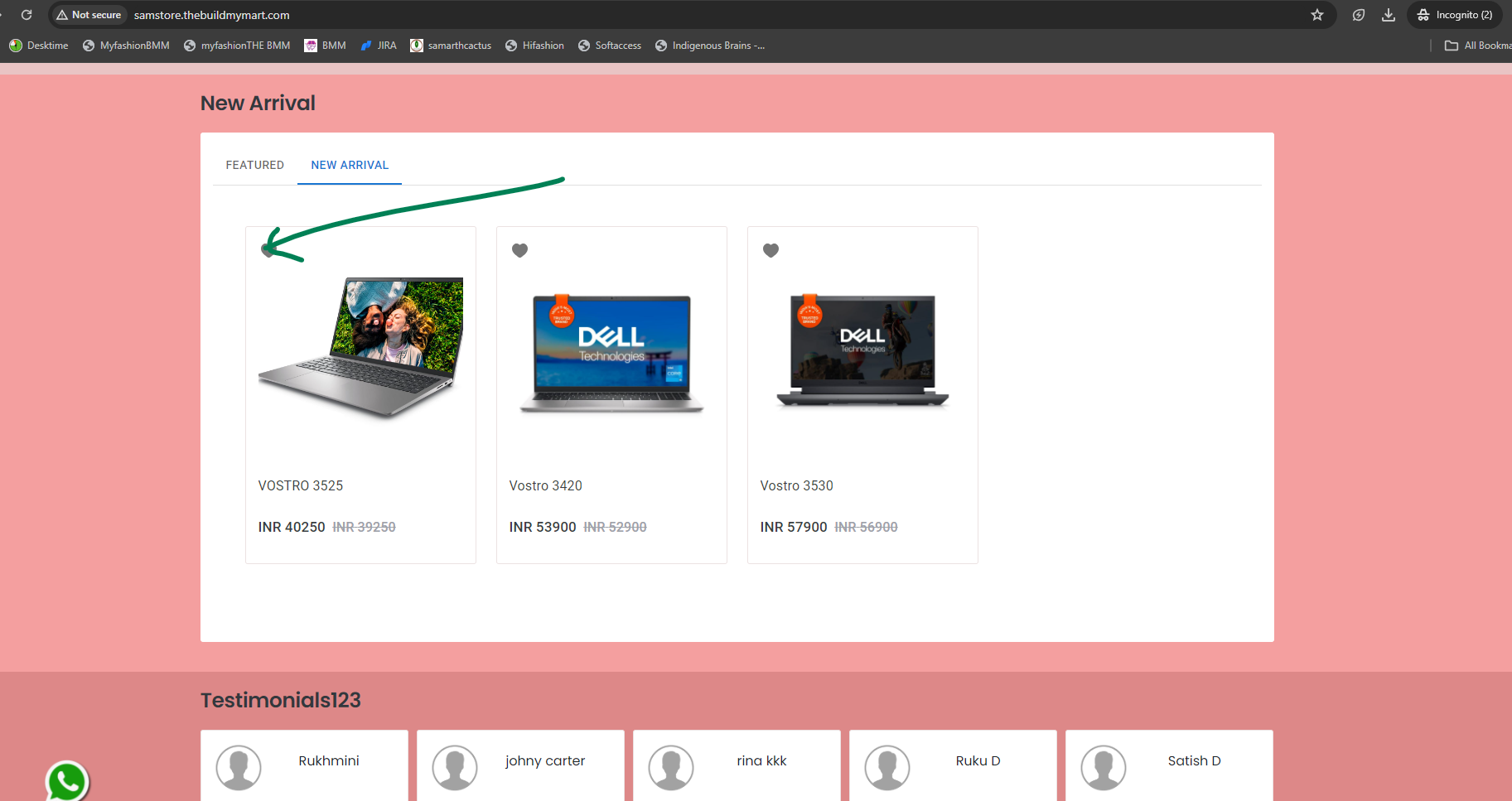Open the Vostro 3530 laptop image
The width and height of the screenshot is (1512, 801).
point(862,350)
